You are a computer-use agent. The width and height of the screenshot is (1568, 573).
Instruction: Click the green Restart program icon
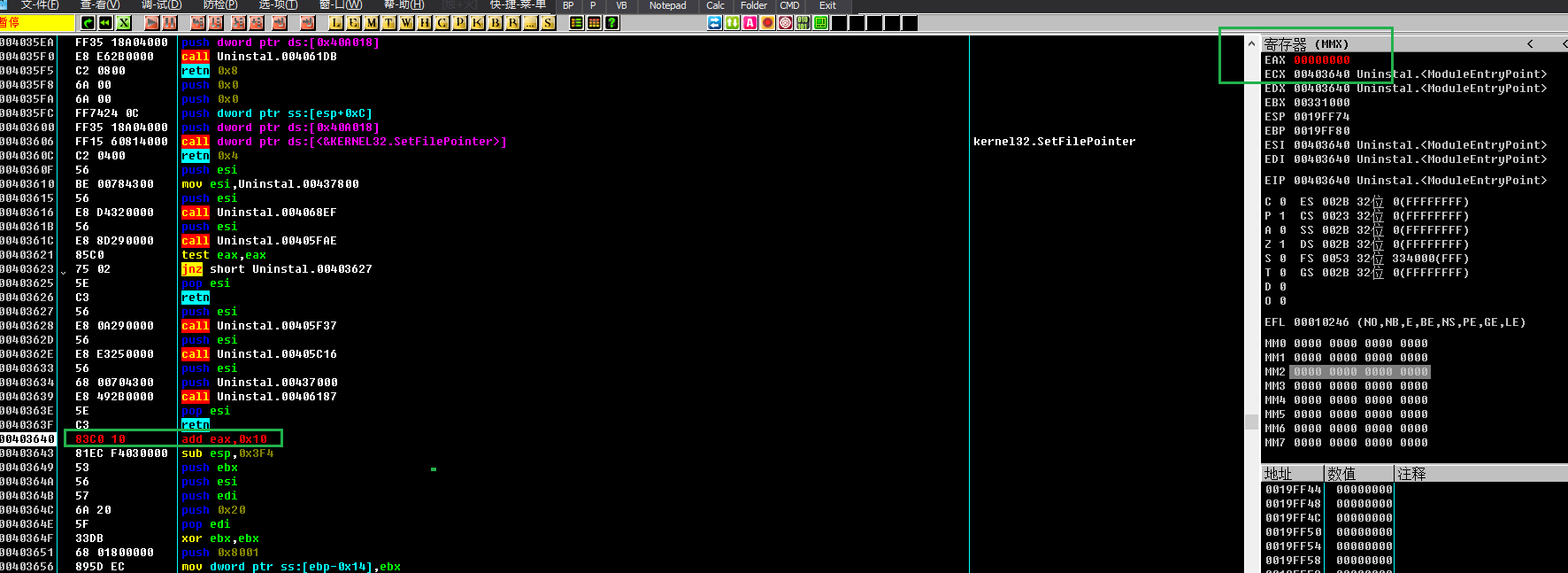tap(88, 23)
